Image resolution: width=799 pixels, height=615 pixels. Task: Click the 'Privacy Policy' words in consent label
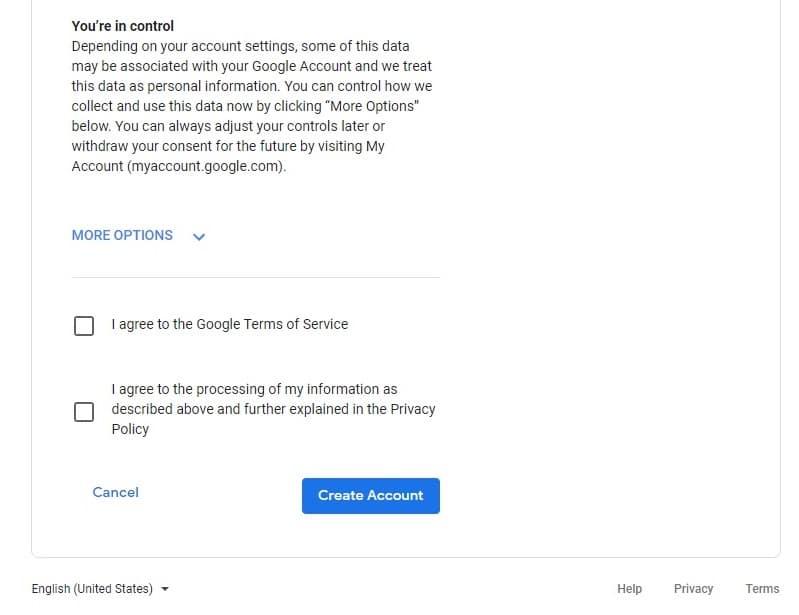click(273, 419)
